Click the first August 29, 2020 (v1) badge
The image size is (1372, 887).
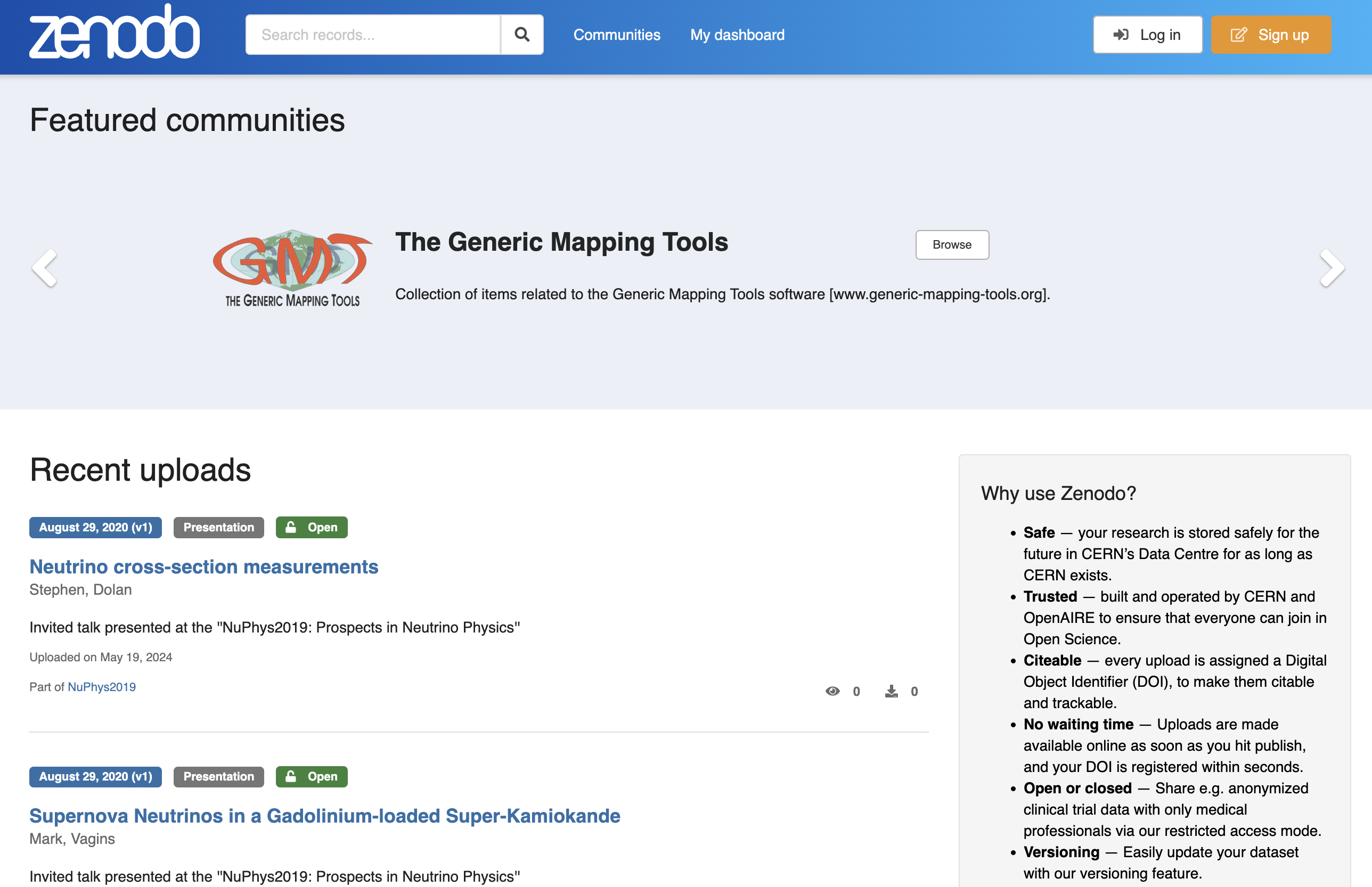coord(96,527)
